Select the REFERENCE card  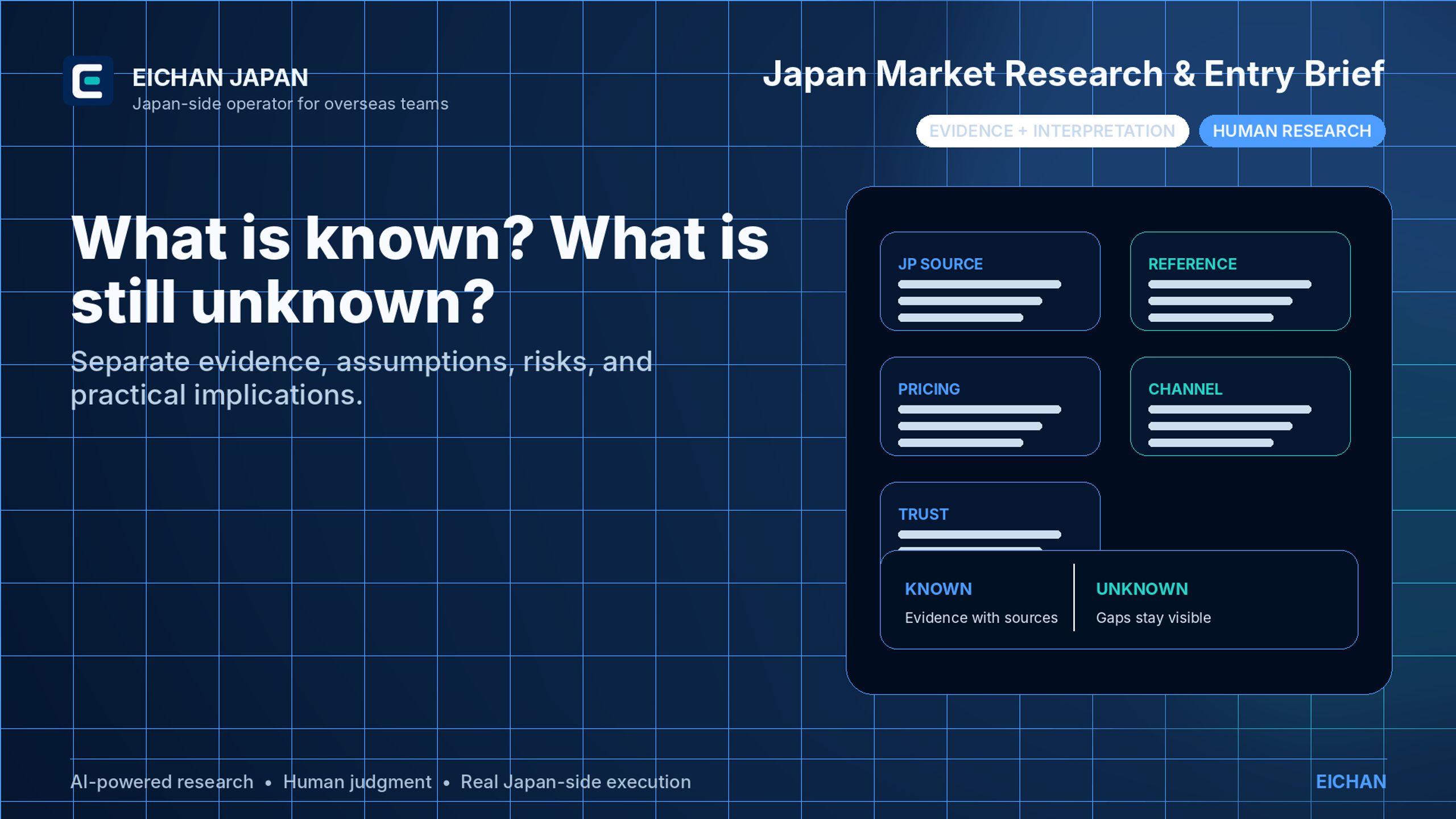pyautogui.click(x=1240, y=281)
